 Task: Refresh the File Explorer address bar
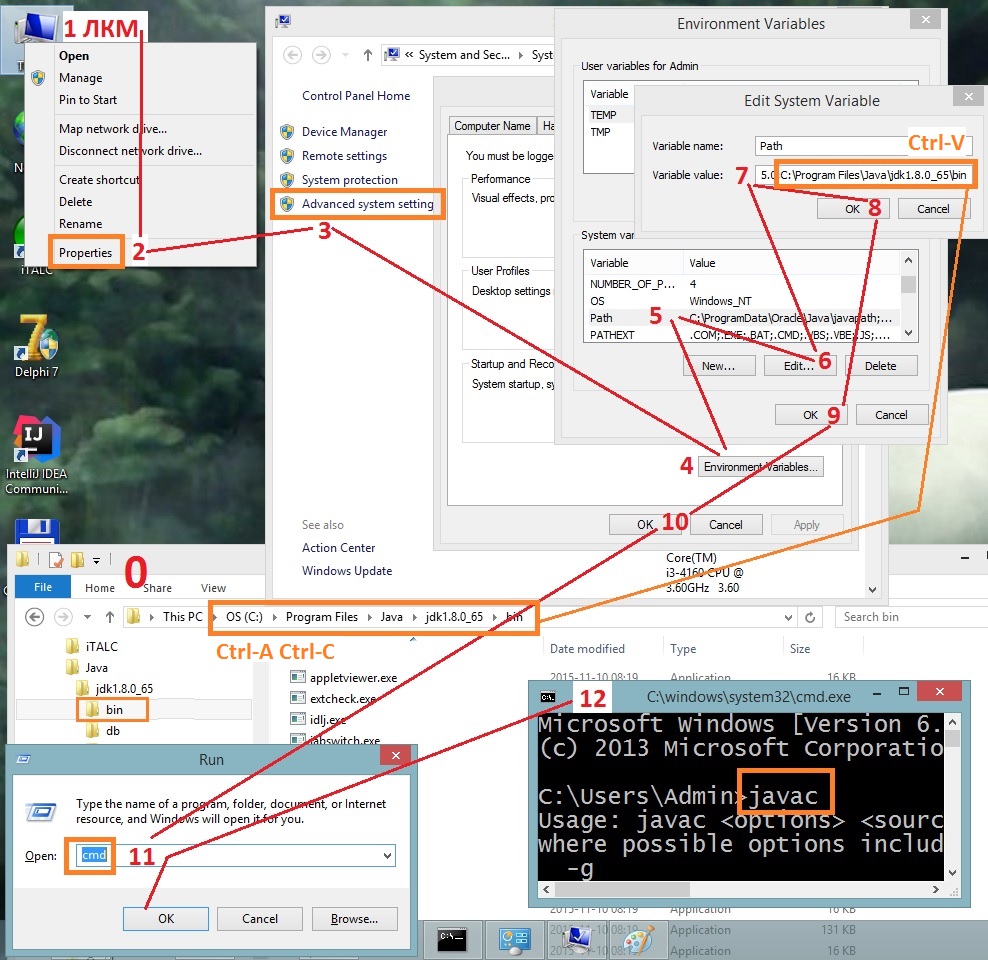810,617
